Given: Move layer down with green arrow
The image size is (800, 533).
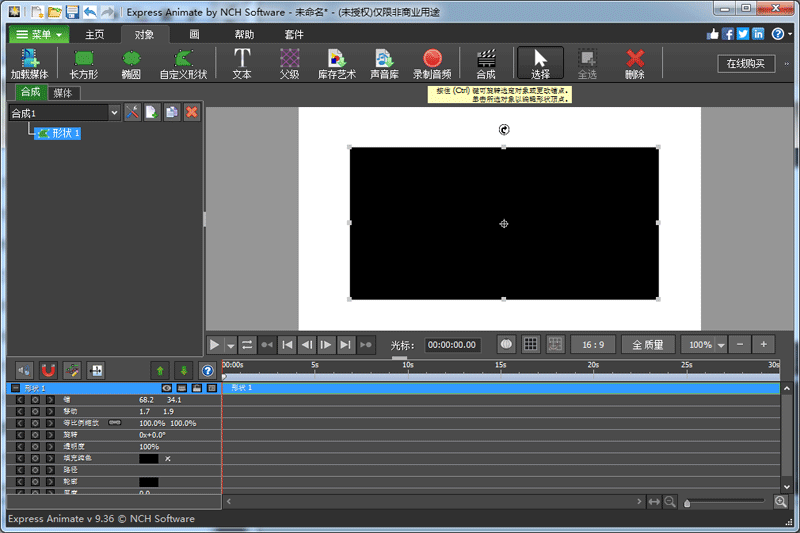Looking at the screenshot, I should (184, 370).
